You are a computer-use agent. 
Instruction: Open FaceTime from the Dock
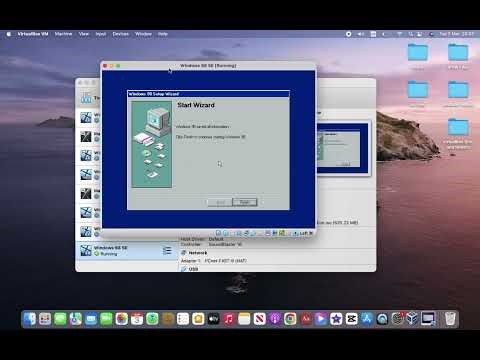coord(106,319)
